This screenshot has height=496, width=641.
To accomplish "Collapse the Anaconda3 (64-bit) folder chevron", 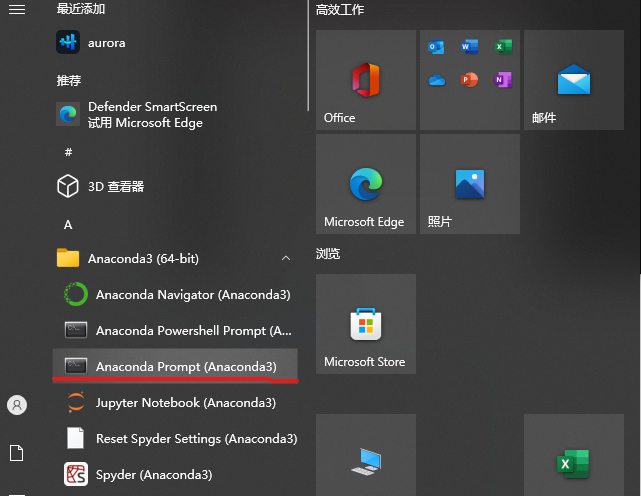I will pos(286,258).
